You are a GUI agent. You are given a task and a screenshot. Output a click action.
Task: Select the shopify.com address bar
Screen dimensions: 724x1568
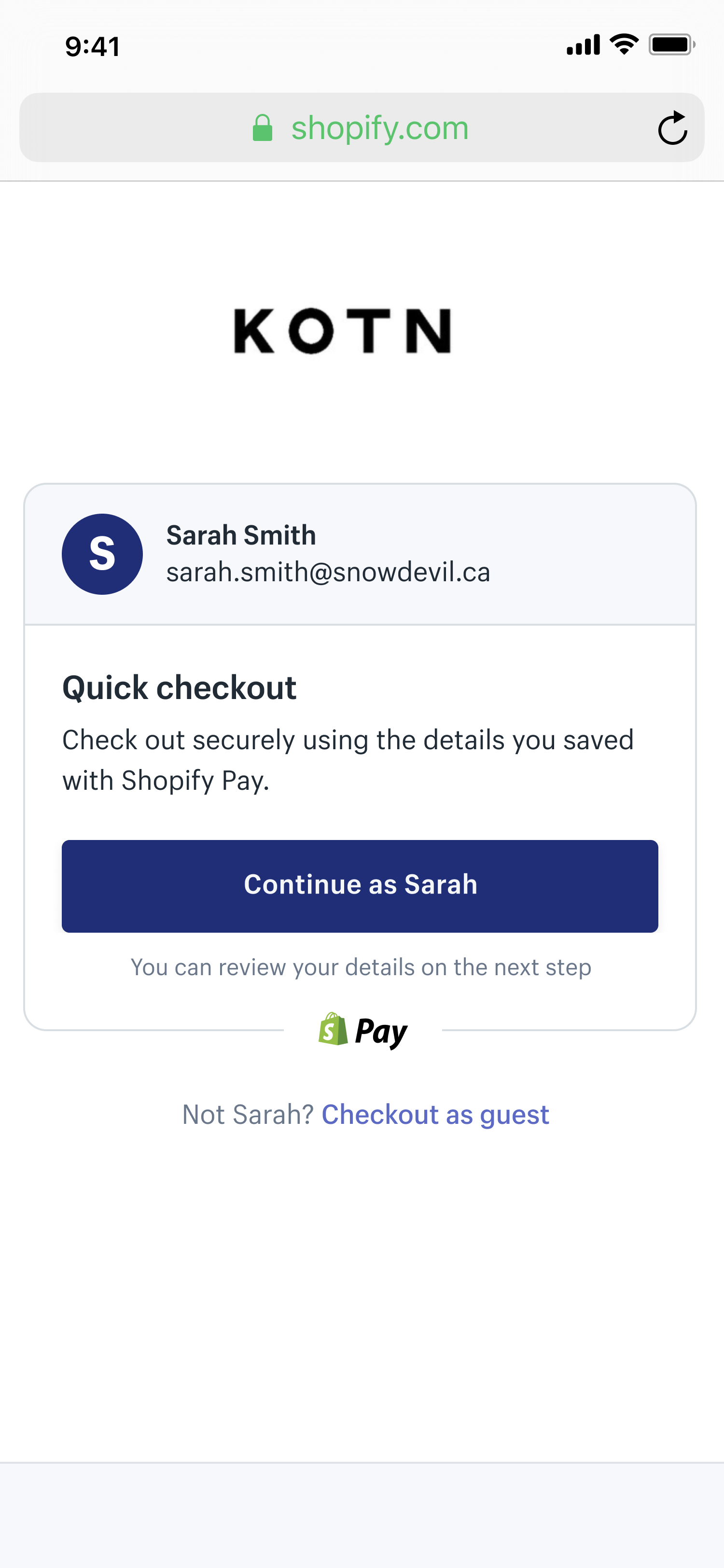[x=362, y=127]
